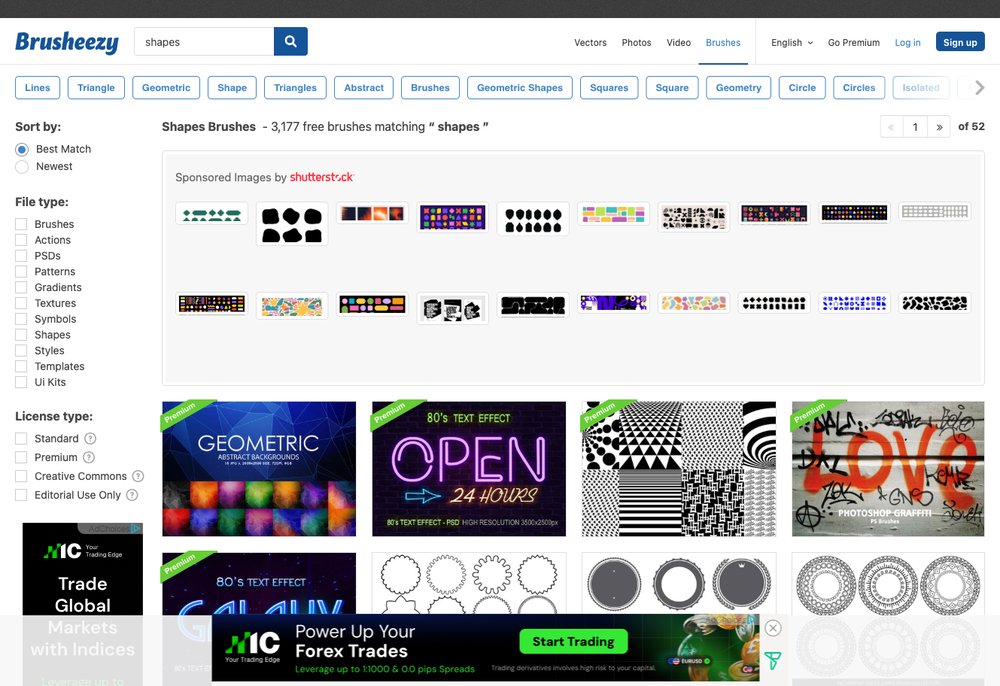Enable the Premium license filter
1000x686 pixels.
(21, 457)
